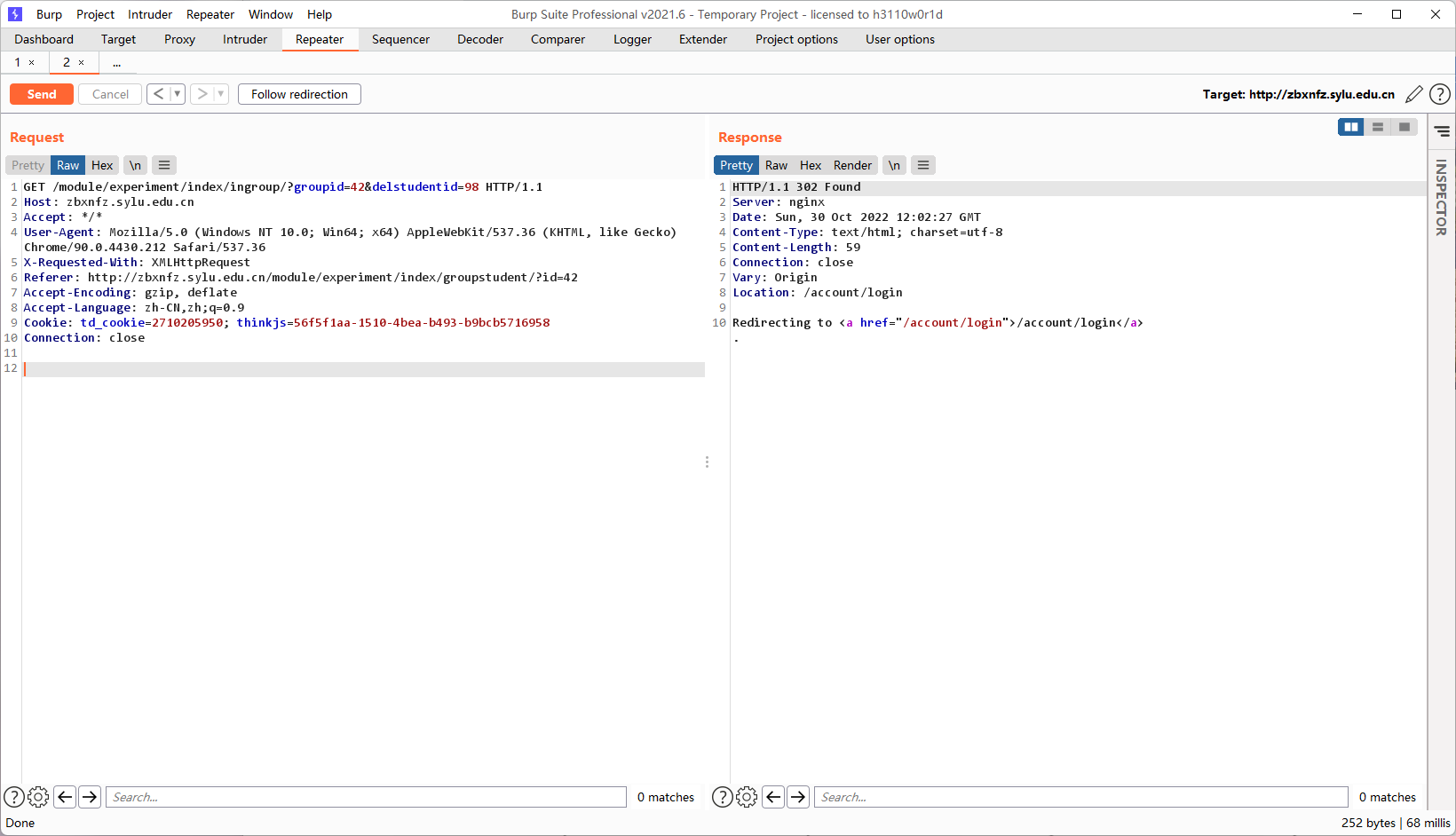Select combined tabbed layout icon

1405,127
